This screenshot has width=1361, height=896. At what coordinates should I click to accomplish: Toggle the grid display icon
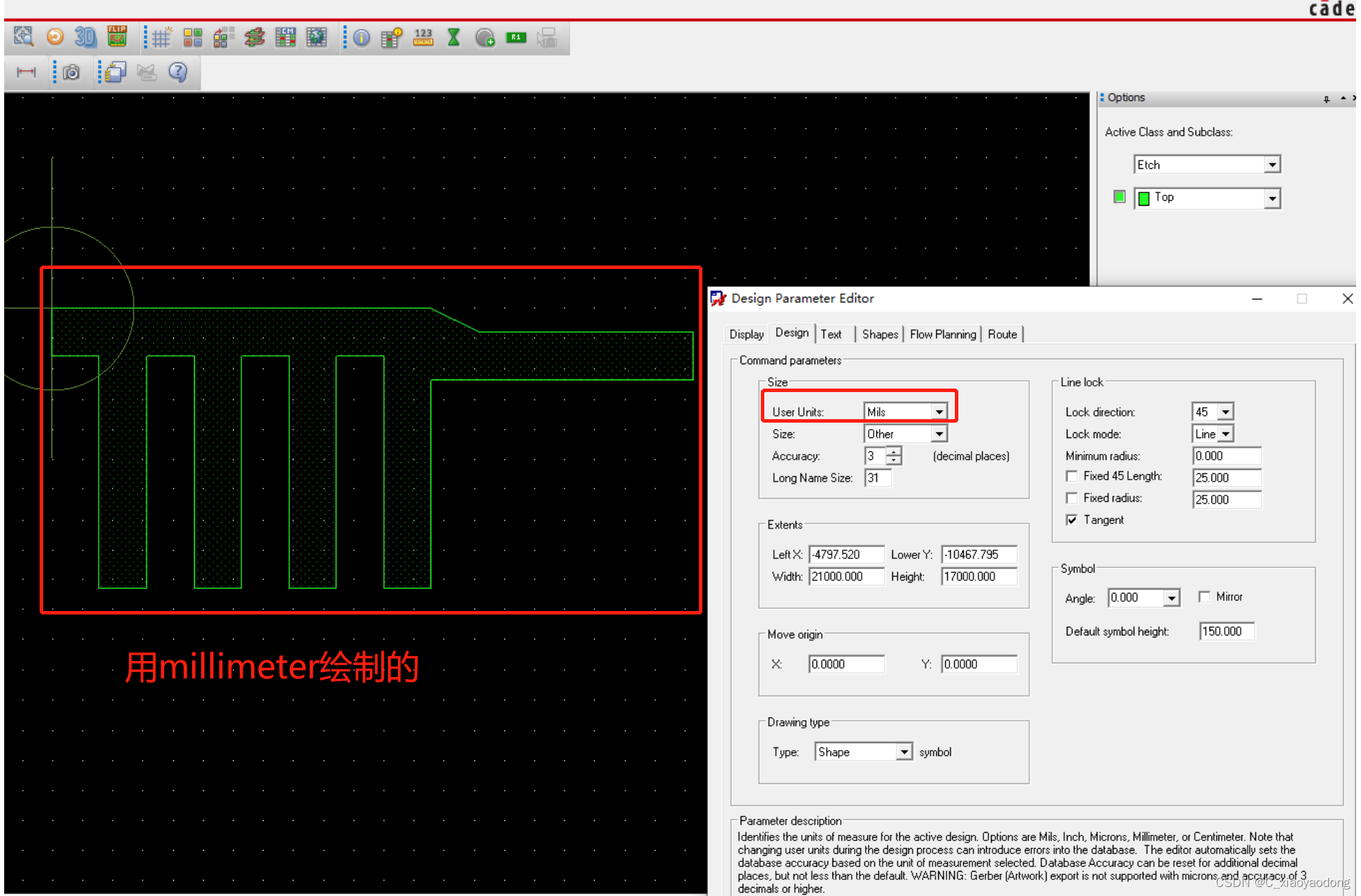(161, 38)
